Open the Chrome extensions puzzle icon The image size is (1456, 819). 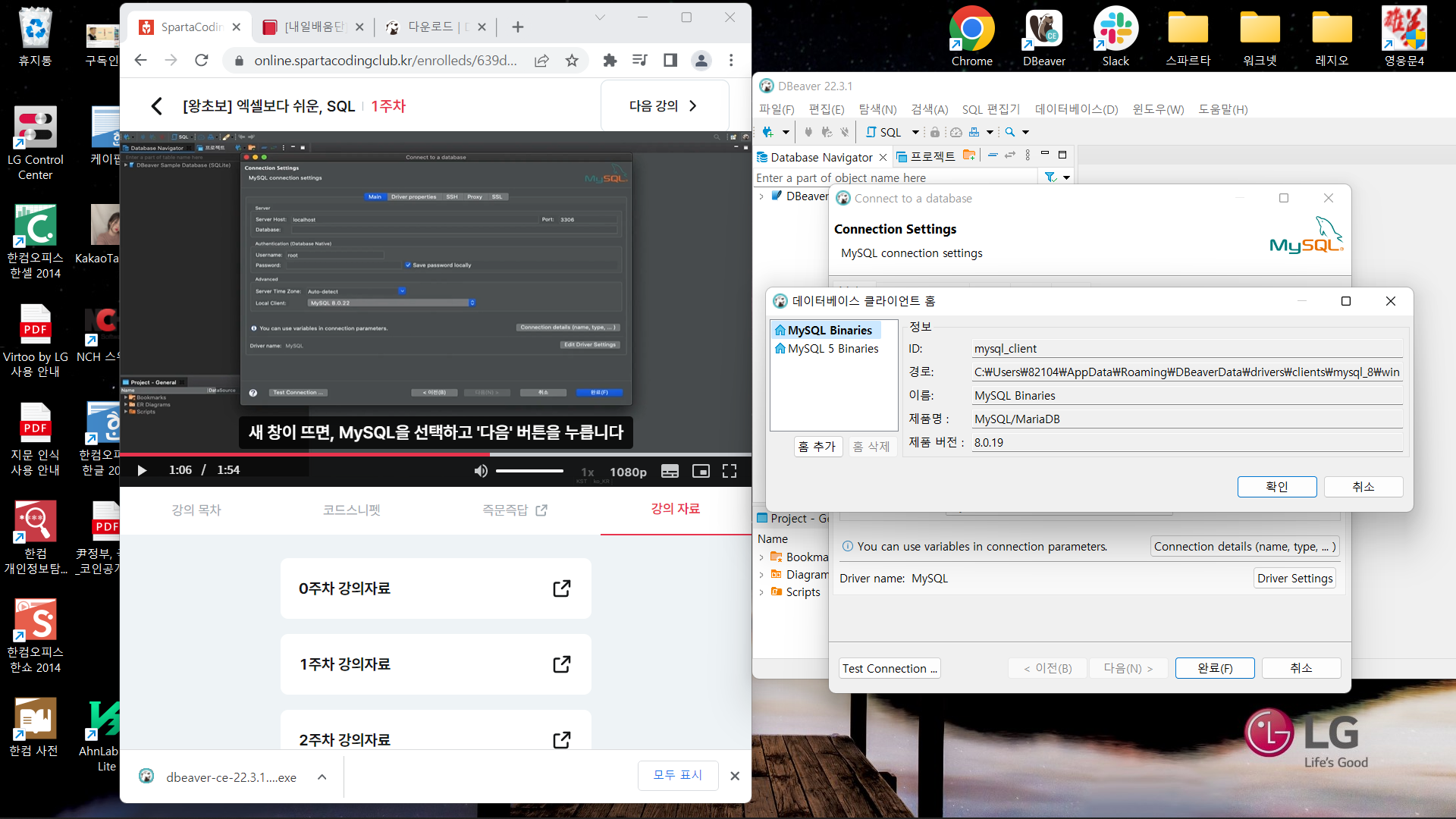click(610, 60)
